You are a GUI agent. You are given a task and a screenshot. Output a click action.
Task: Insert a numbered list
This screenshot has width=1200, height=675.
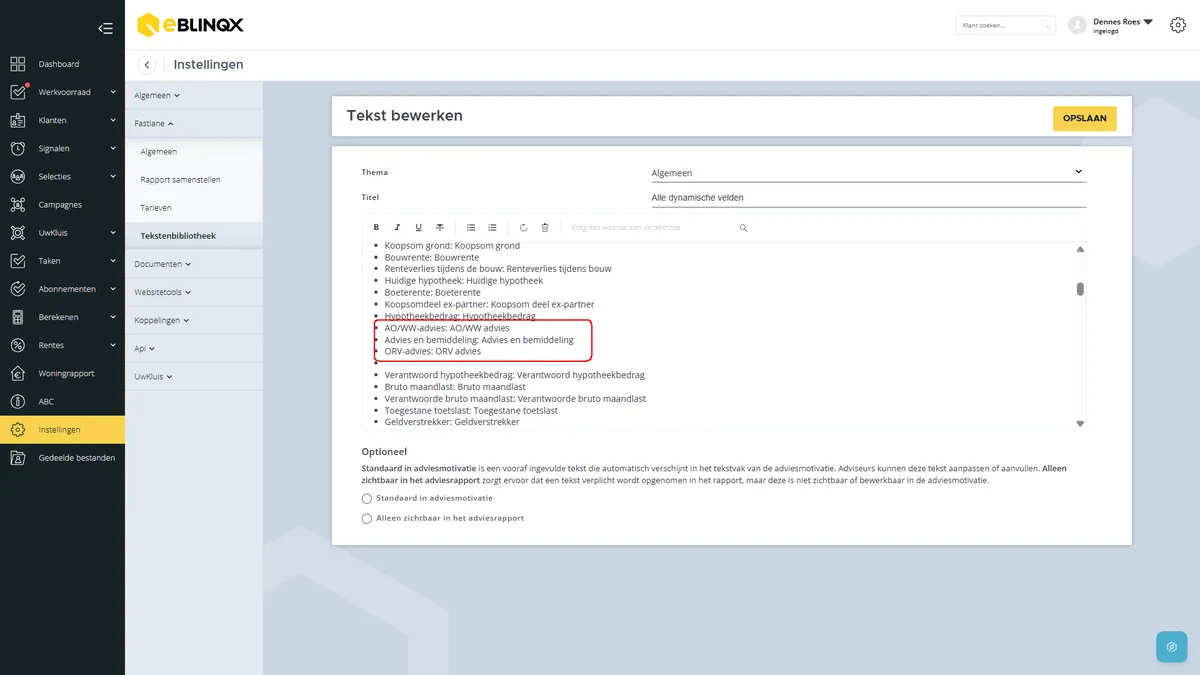point(492,228)
